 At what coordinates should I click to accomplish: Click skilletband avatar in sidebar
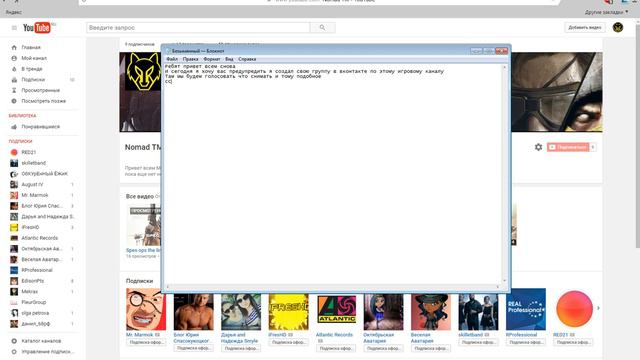pos(14,163)
